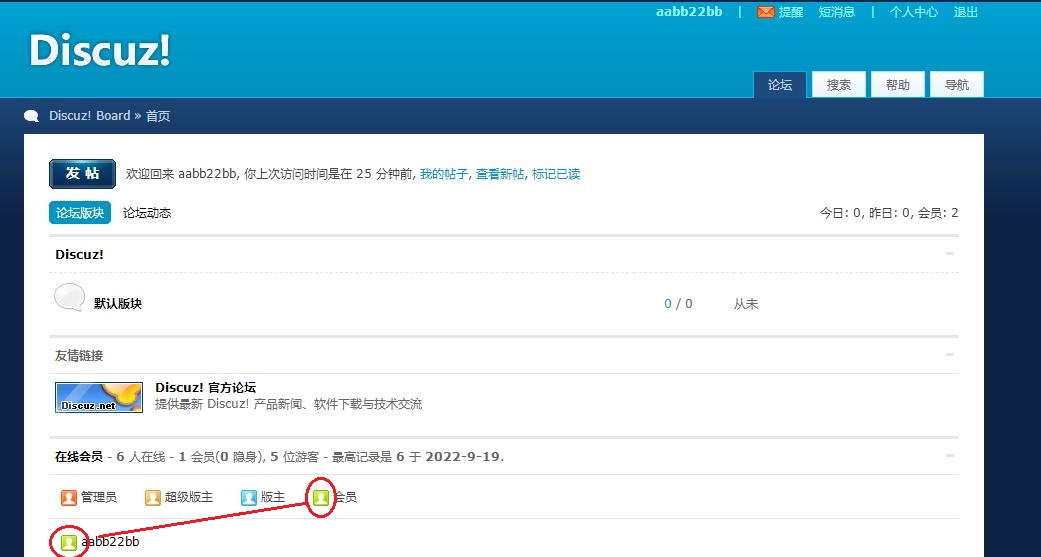Click the 从未 last post text
Screen dimensions: 1041x557
pyautogui.click(x=746, y=304)
